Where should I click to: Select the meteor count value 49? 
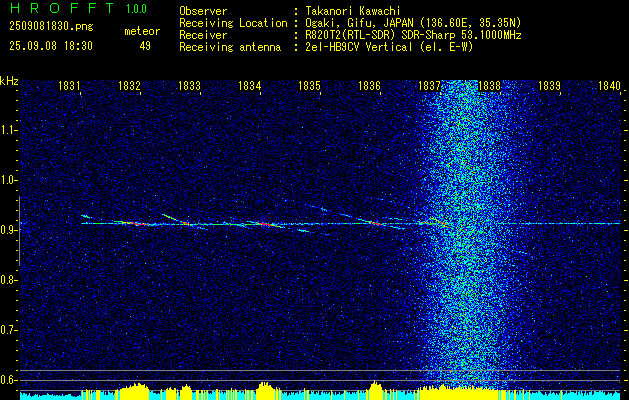coord(145,46)
